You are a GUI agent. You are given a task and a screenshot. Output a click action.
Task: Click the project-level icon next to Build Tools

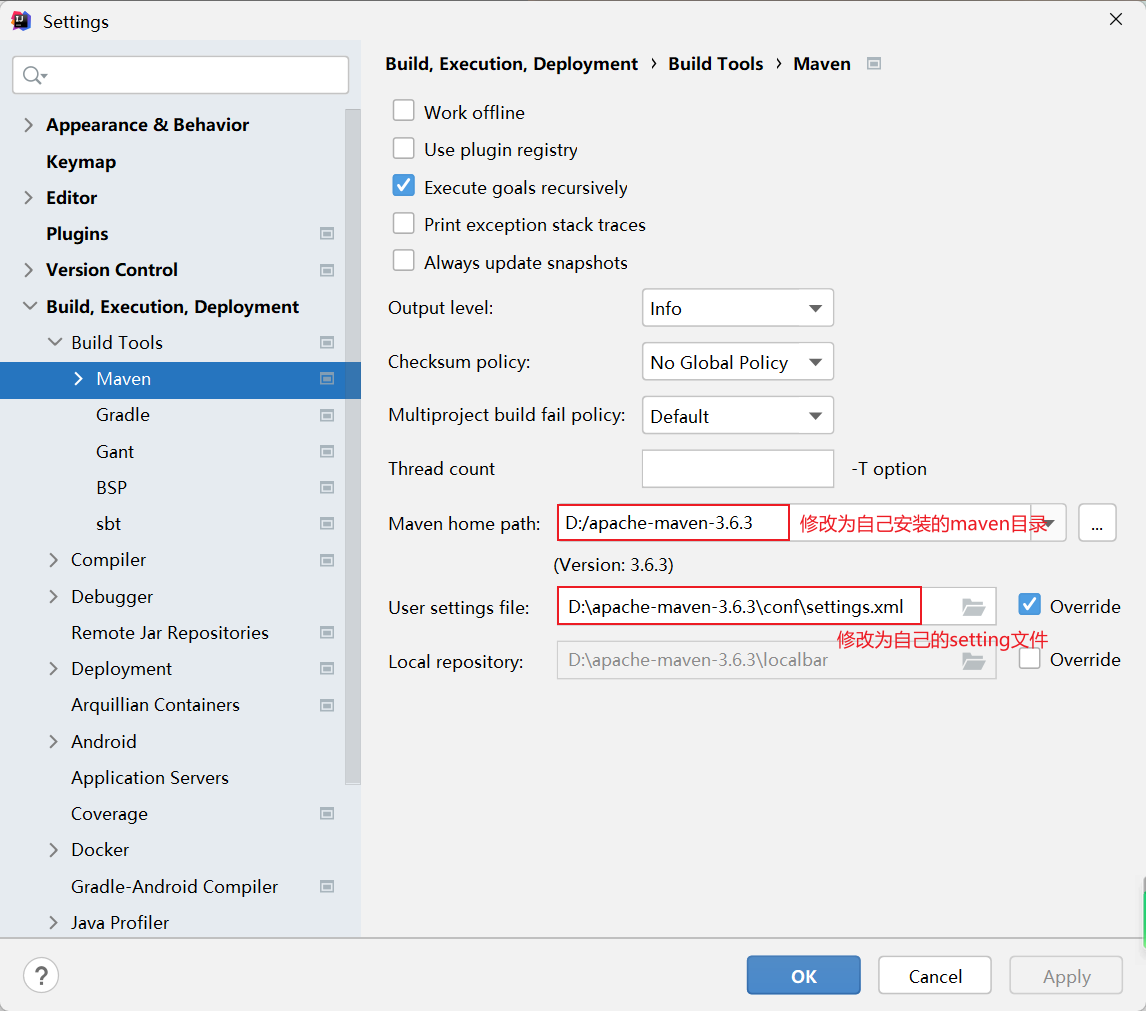327,342
